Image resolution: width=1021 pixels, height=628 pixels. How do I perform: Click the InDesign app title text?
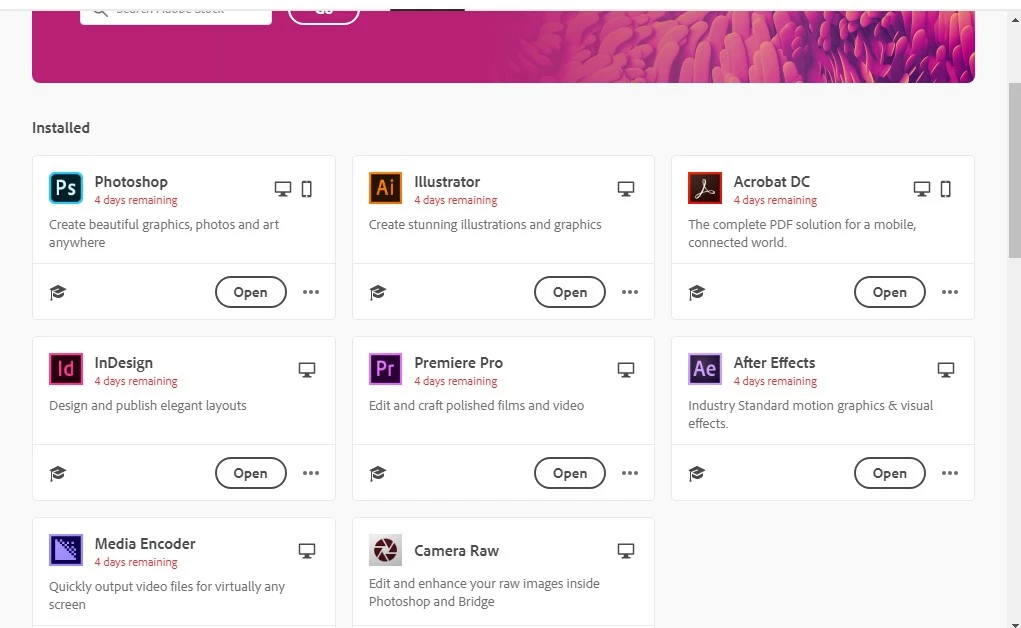pos(124,363)
